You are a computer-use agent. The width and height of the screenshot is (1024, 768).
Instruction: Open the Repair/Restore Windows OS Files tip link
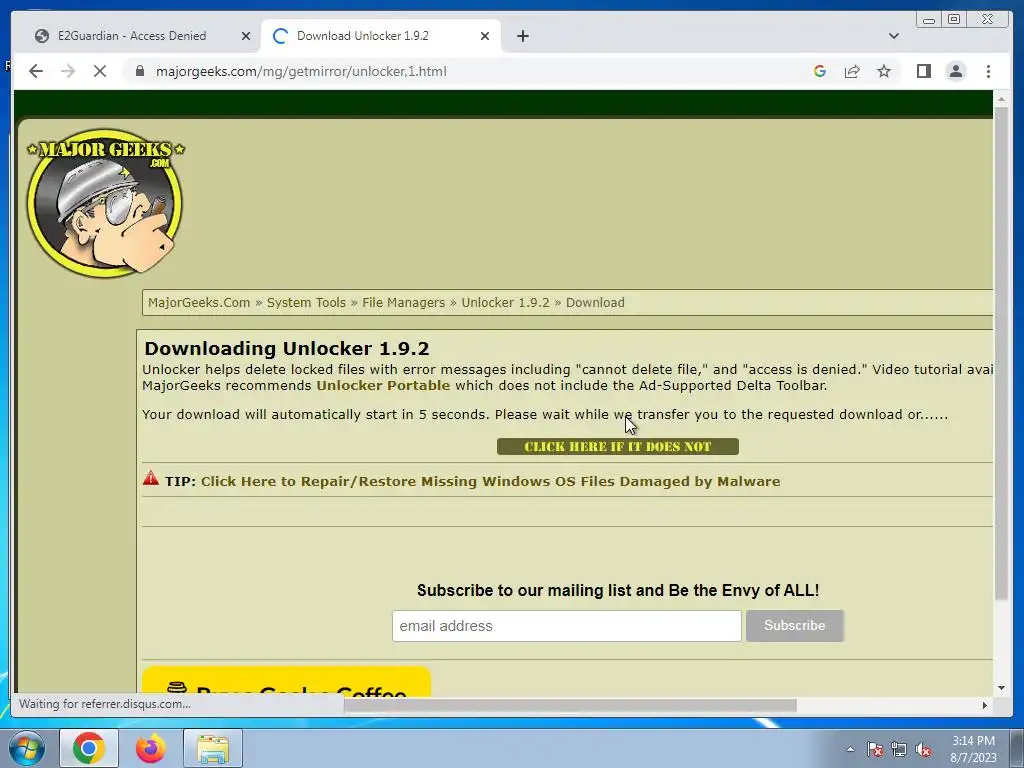[x=490, y=481]
